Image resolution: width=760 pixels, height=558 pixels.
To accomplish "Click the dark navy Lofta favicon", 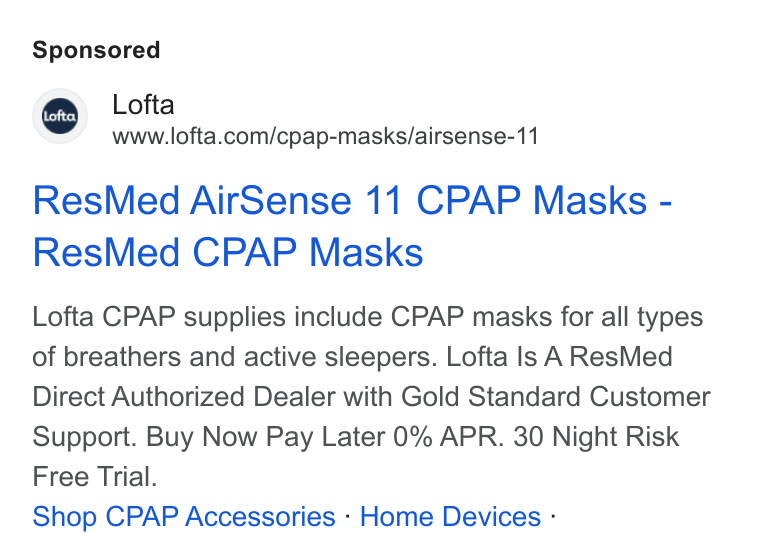I will (x=60, y=116).
